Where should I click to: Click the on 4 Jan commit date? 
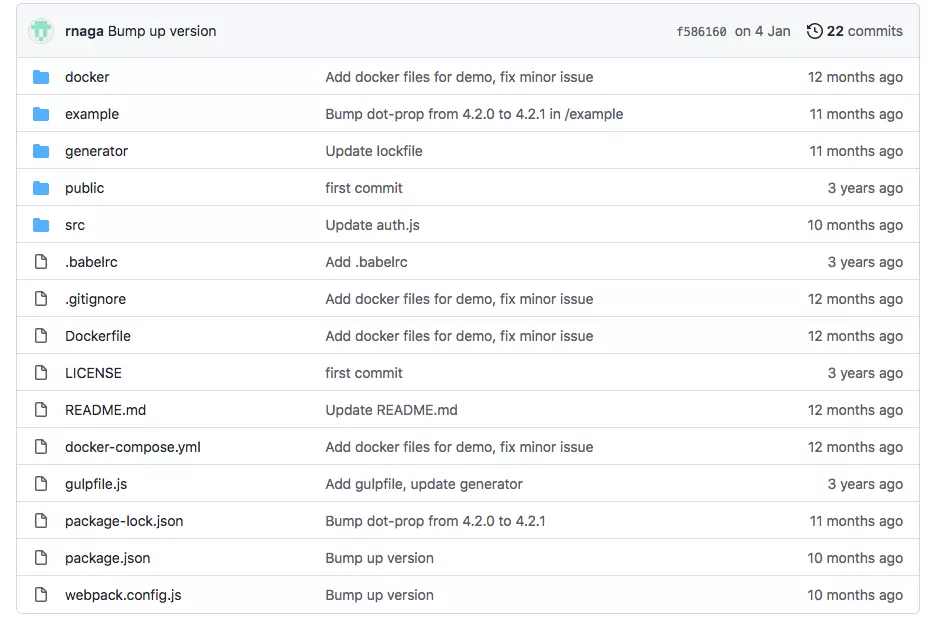pyautogui.click(x=763, y=31)
